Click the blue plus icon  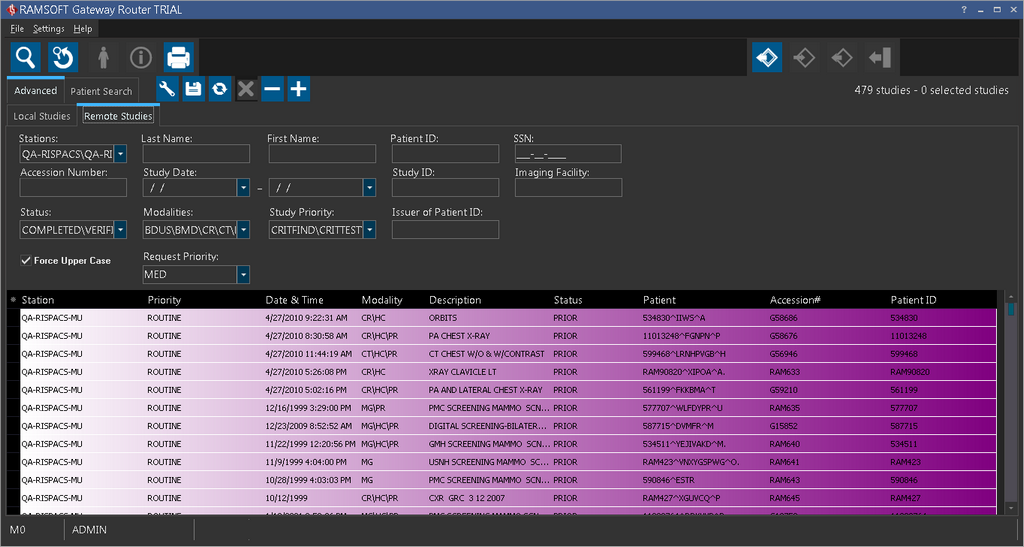click(x=298, y=89)
